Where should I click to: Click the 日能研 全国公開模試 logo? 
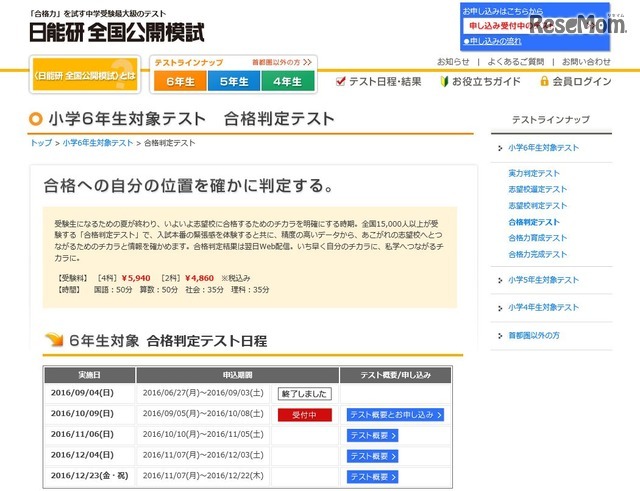[117, 32]
